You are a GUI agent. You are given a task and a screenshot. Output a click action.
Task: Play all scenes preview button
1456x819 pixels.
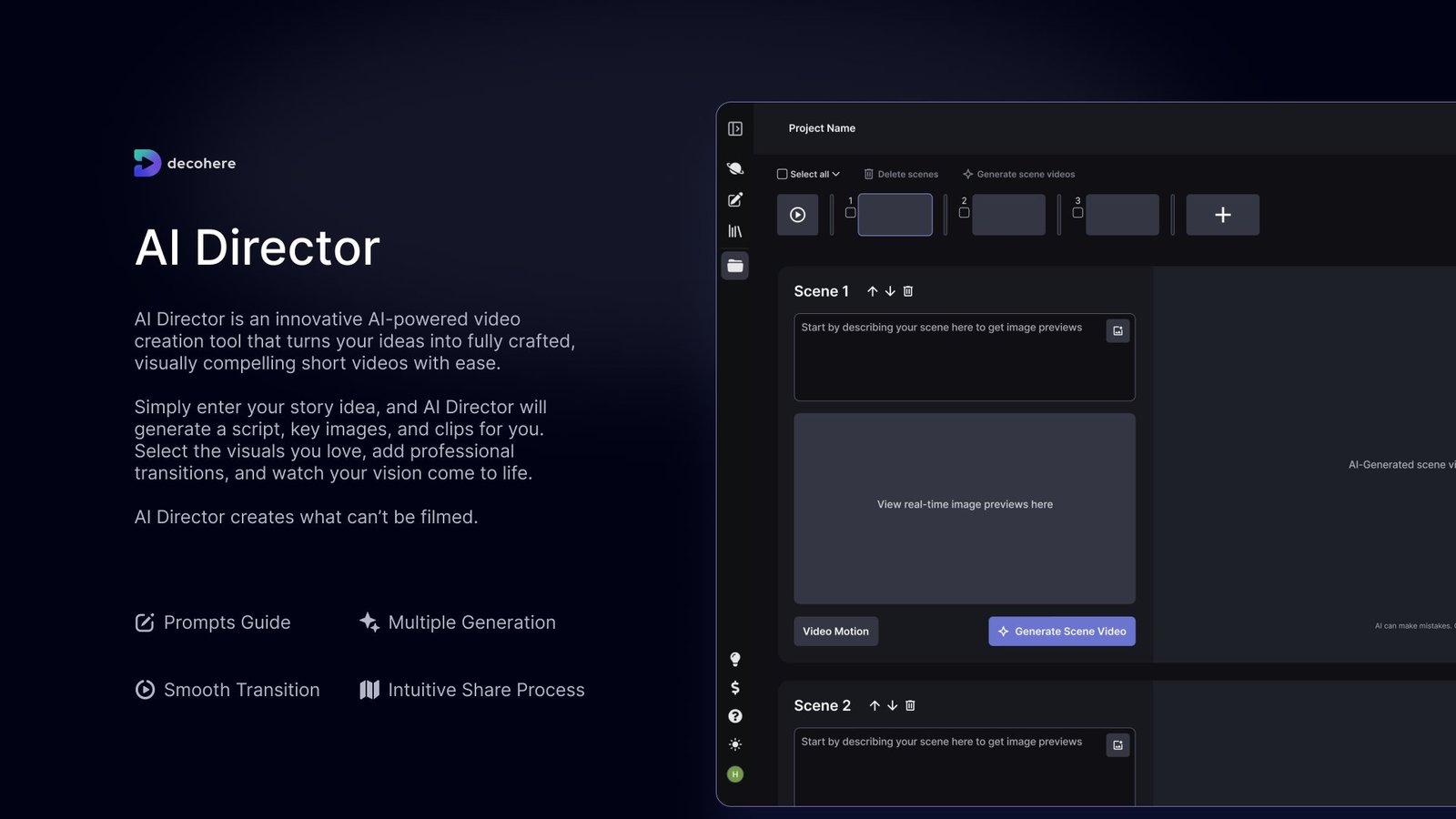point(798,215)
